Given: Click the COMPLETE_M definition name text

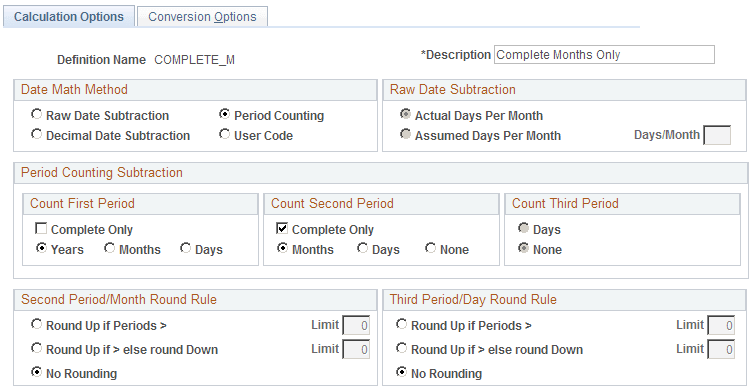Looking at the screenshot, I should click(x=194, y=60).
